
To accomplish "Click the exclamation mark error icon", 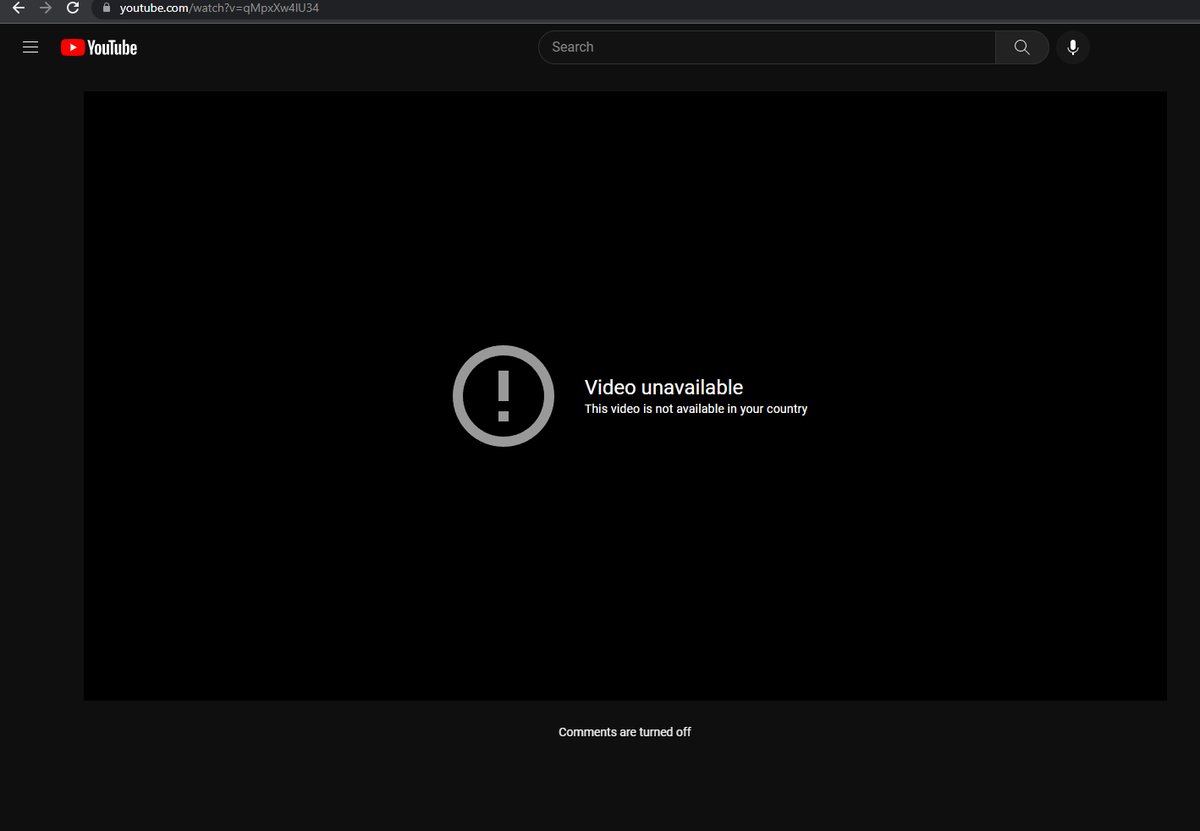I will 503,396.
